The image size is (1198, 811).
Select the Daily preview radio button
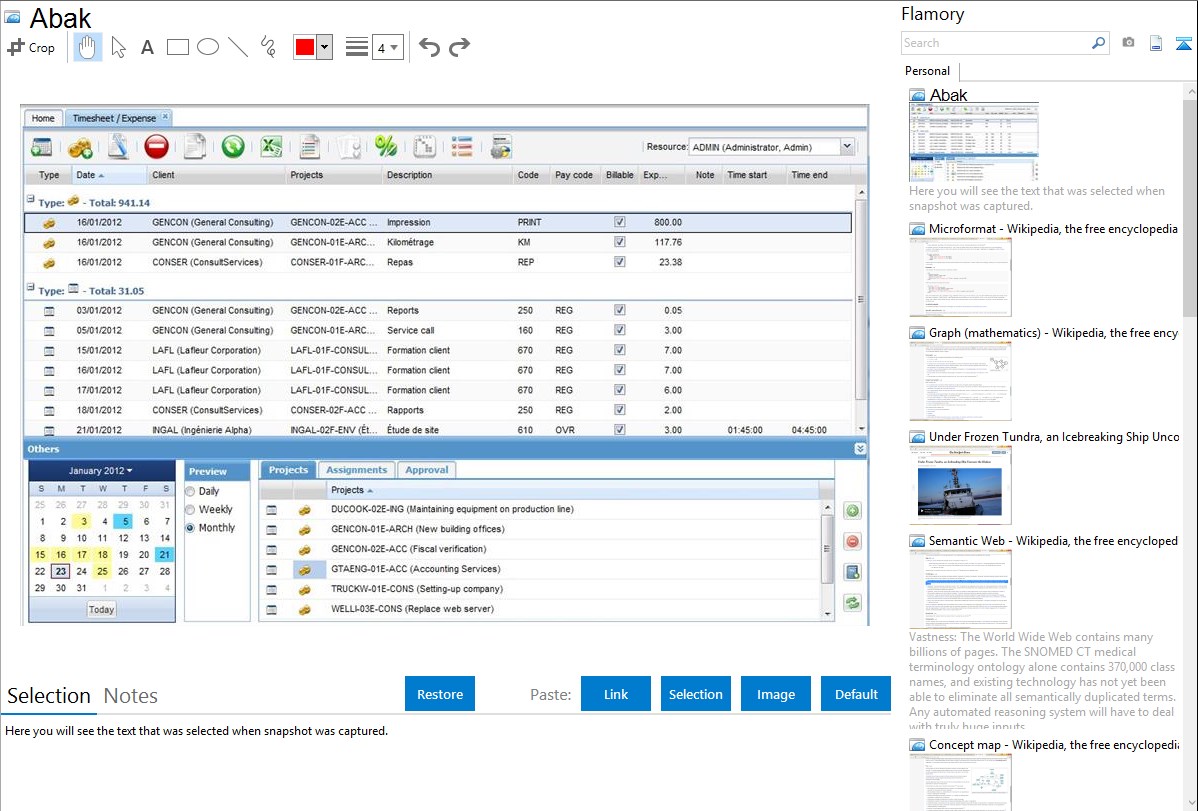pyautogui.click(x=190, y=491)
